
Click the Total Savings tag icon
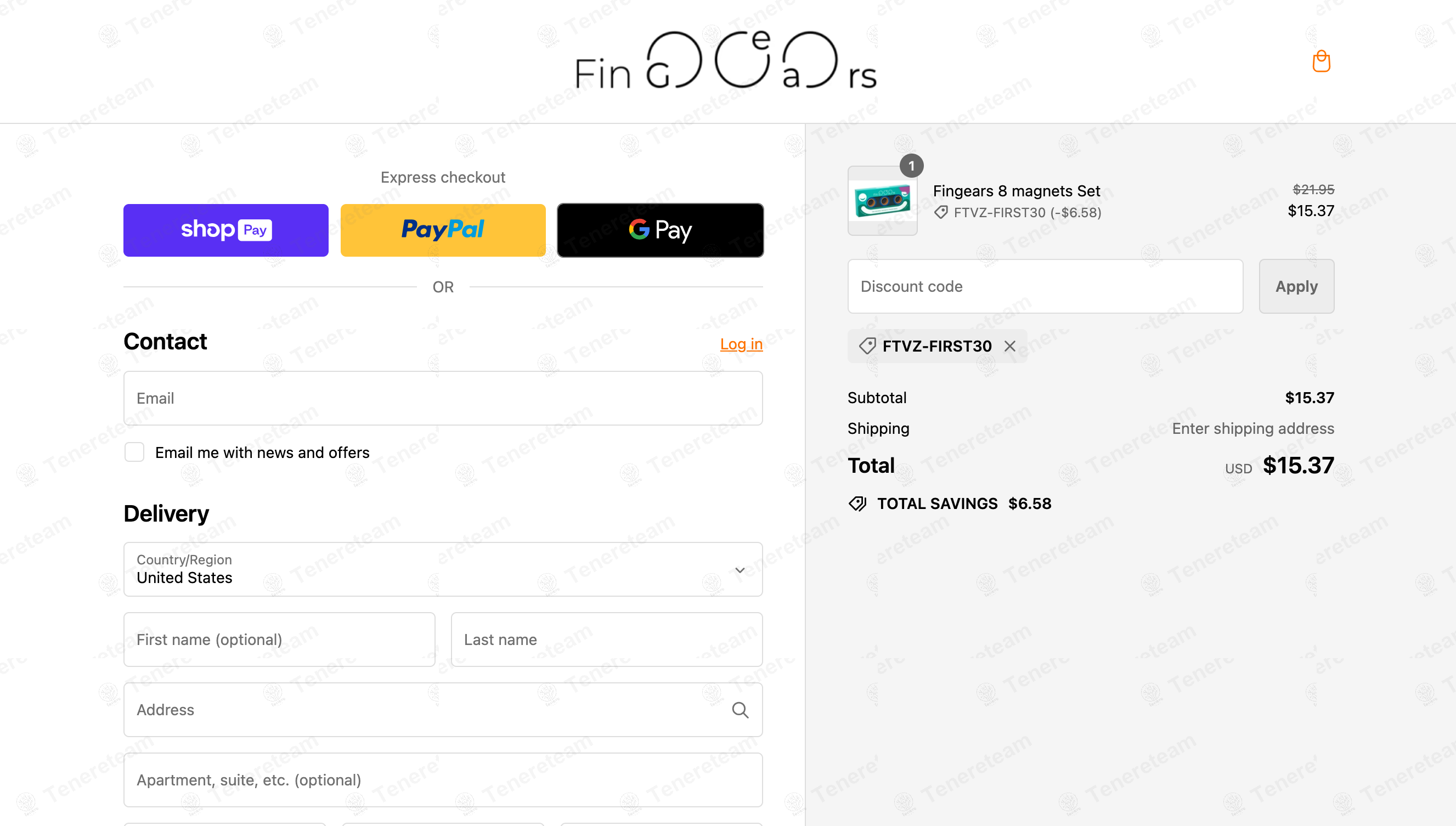click(x=857, y=503)
